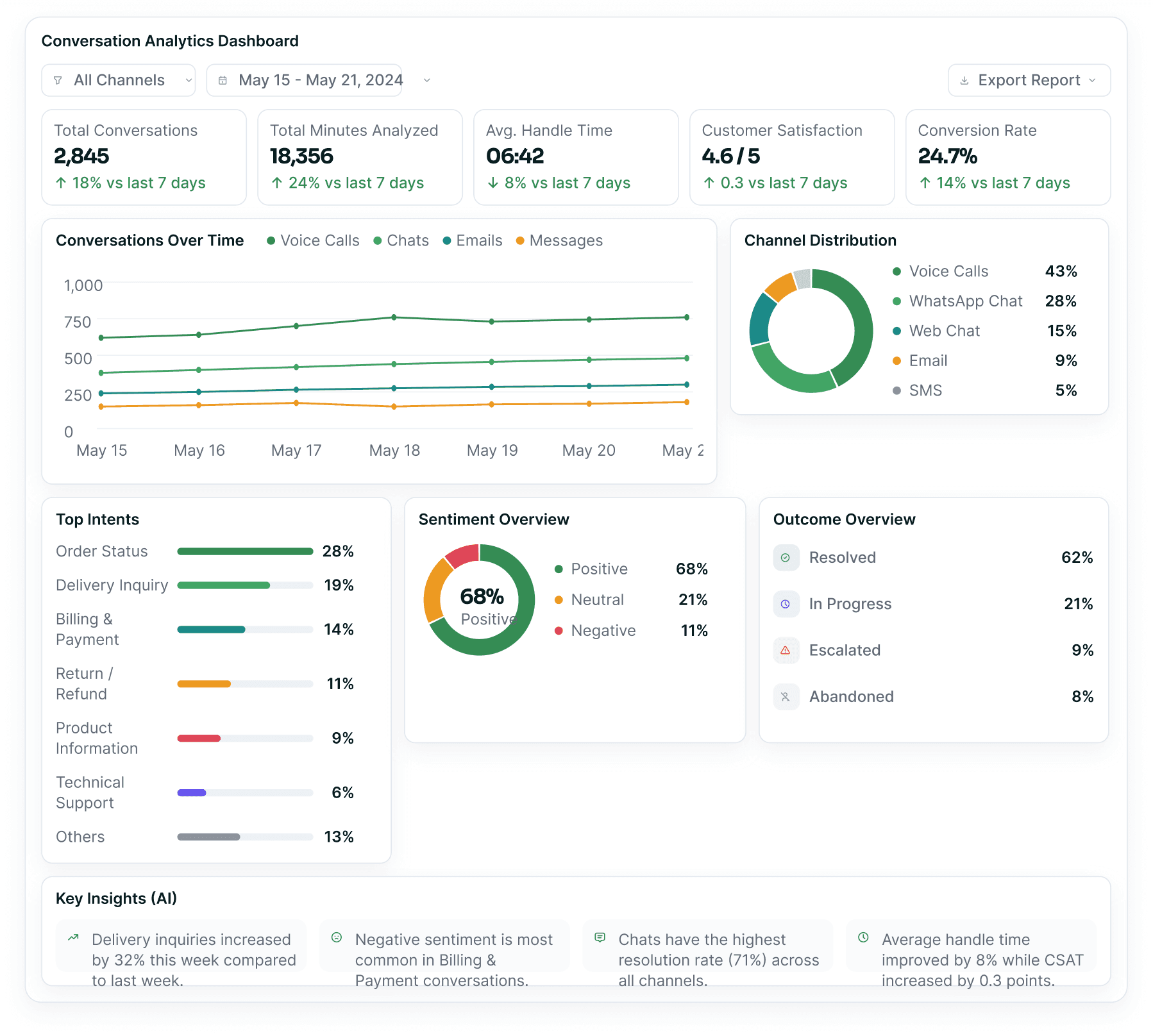
Task: Click the chevron next to date range
Action: (427, 81)
